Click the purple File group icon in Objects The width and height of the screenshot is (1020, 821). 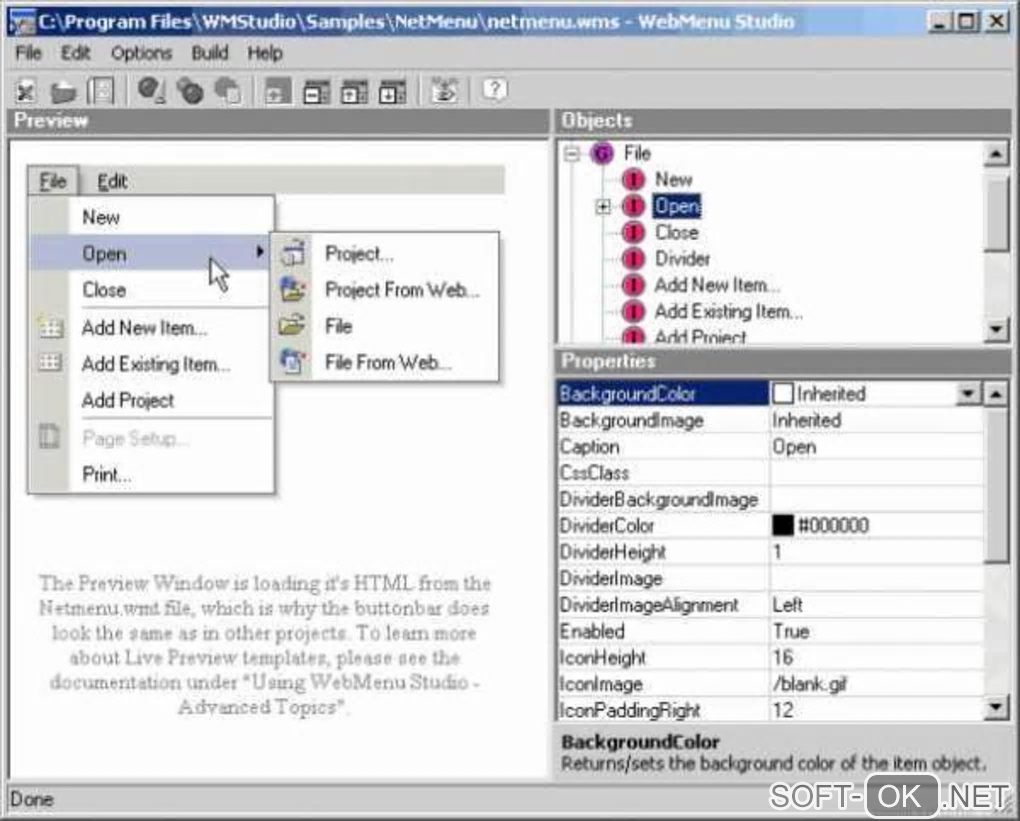602,154
